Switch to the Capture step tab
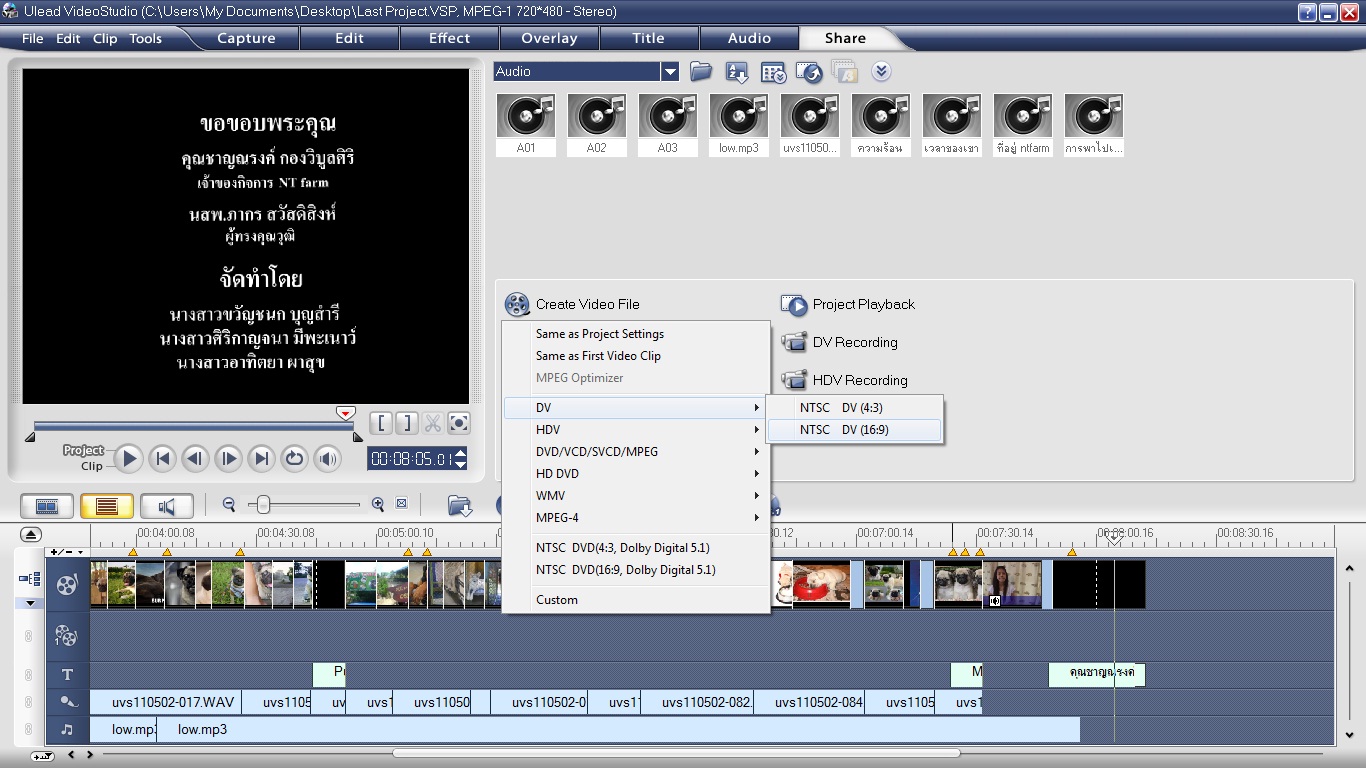The image size is (1366, 768). tap(247, 38)
